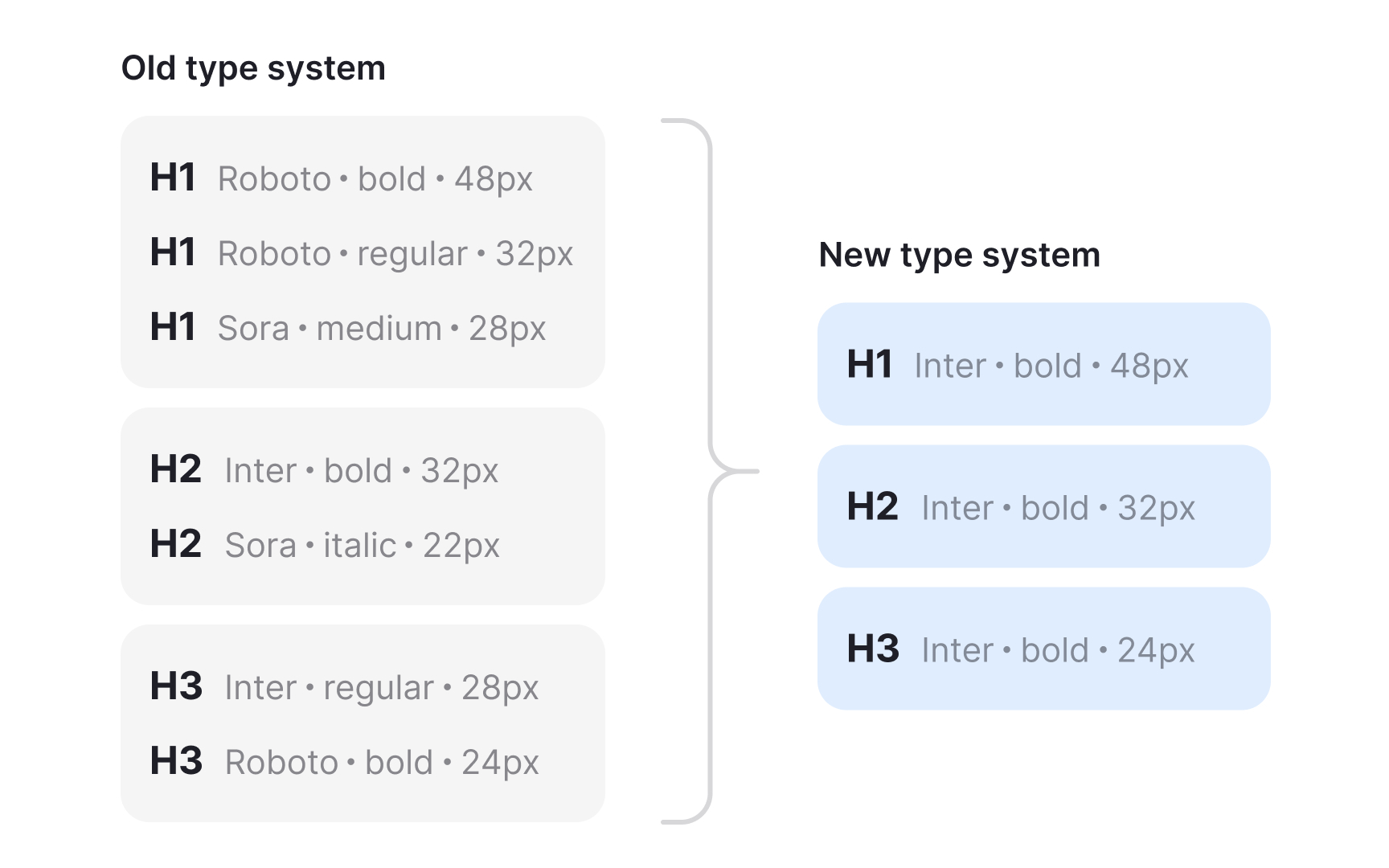1389x868 pixels.
Task: Click the H3 label in blue card
Action: tap(873, 649)
